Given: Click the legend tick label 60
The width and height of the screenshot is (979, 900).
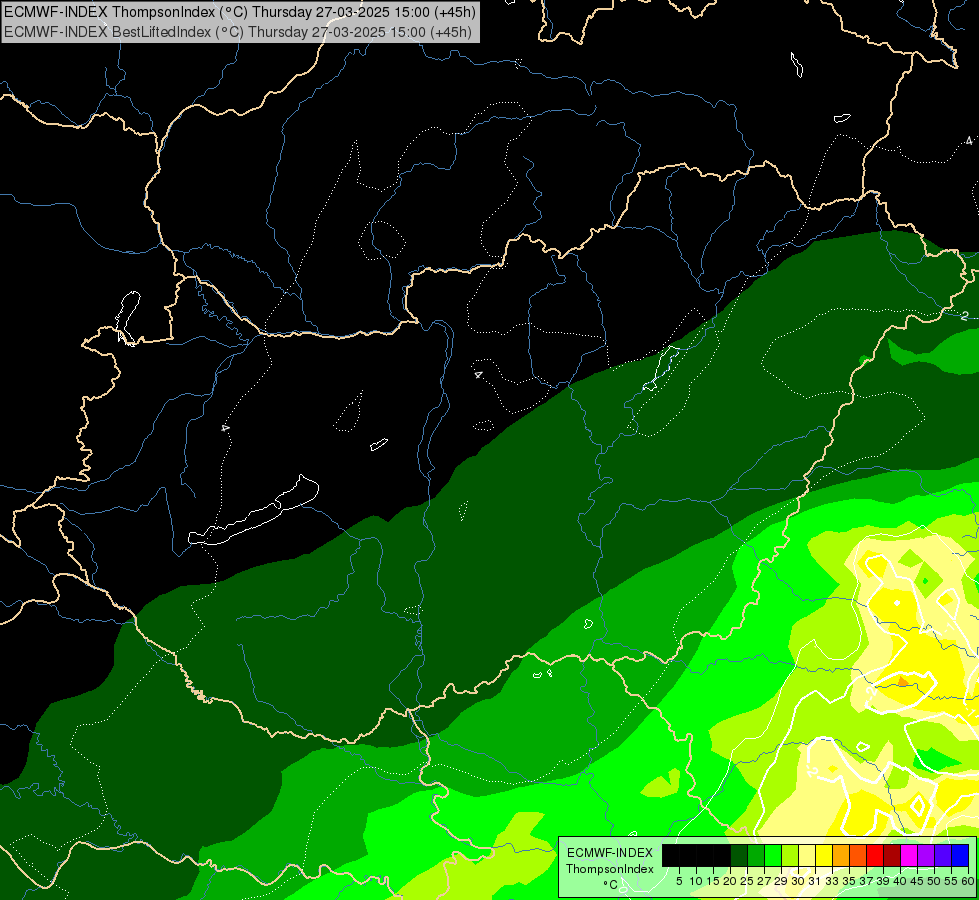Looking at the screenshot, I should point(968,881).
